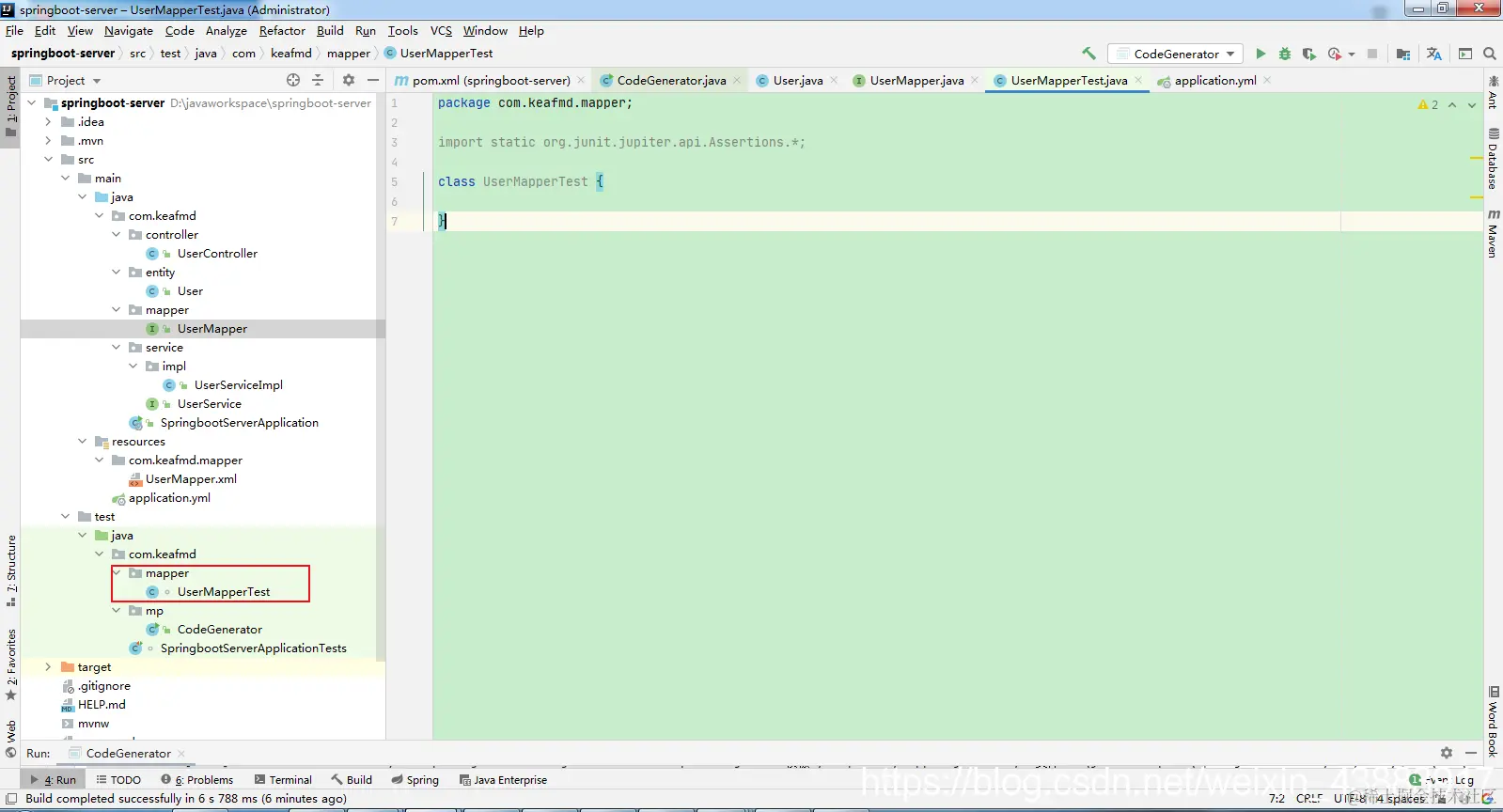The image size is (1503, 812).
Task: Open the Ant side panel
Action: (1493, 94)
